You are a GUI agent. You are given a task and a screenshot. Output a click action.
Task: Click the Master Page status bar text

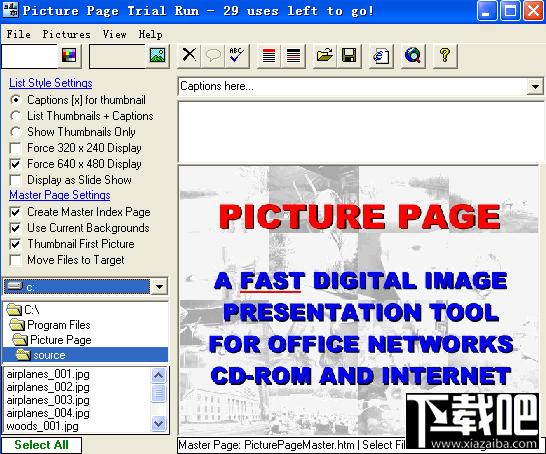pos(292,445)
